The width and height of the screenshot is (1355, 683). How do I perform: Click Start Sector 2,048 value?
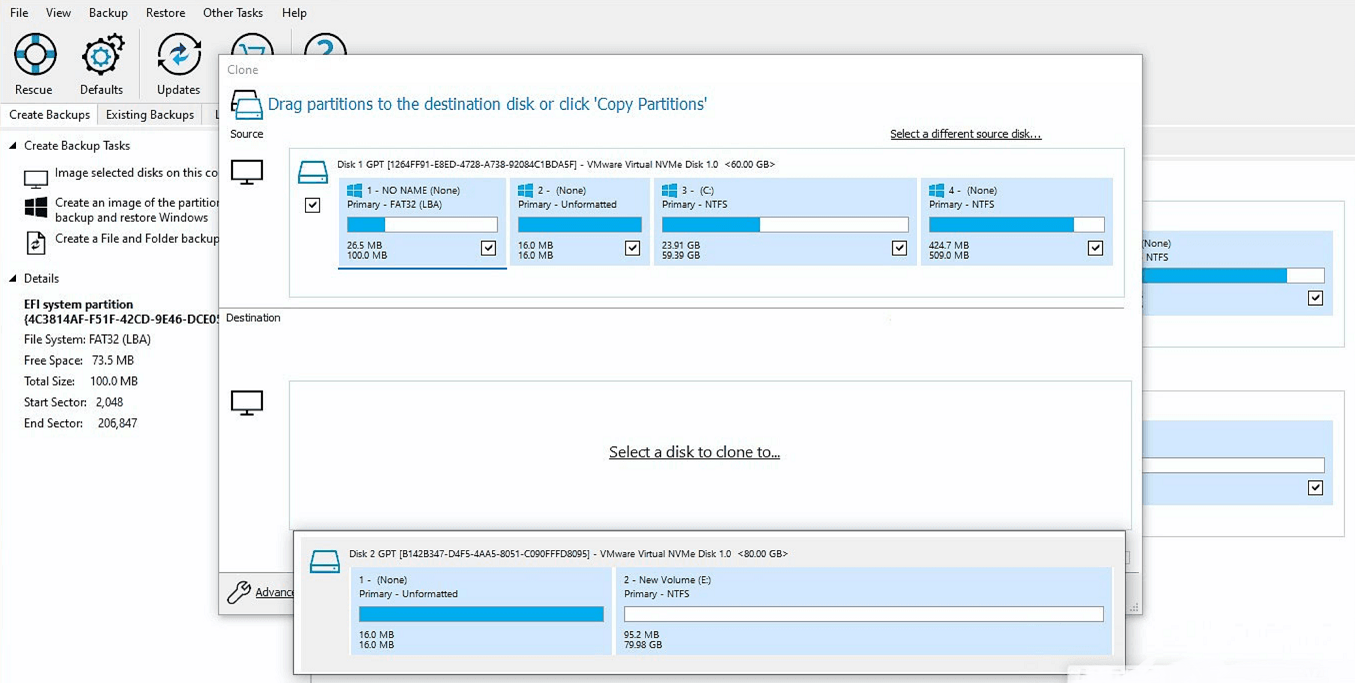[x=109, y=402]
